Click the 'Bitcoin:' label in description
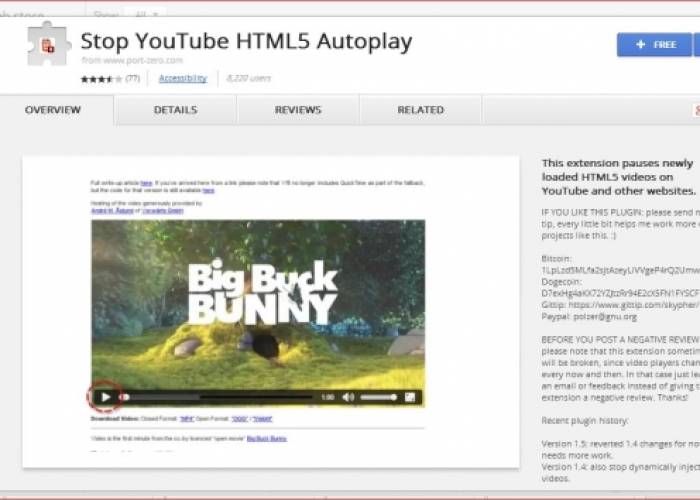 point(556,259)
